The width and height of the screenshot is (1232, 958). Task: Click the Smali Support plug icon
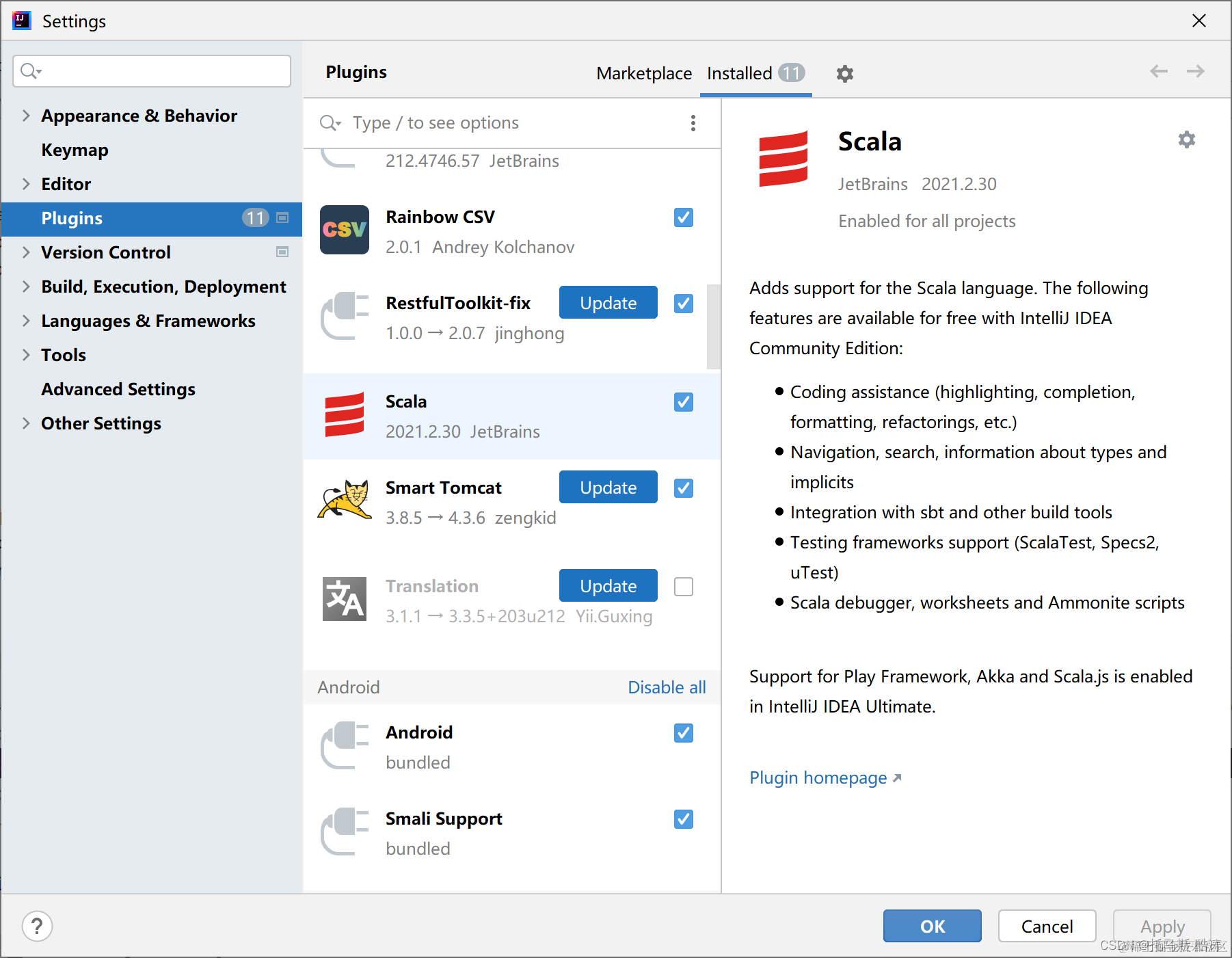pos(345,831)
